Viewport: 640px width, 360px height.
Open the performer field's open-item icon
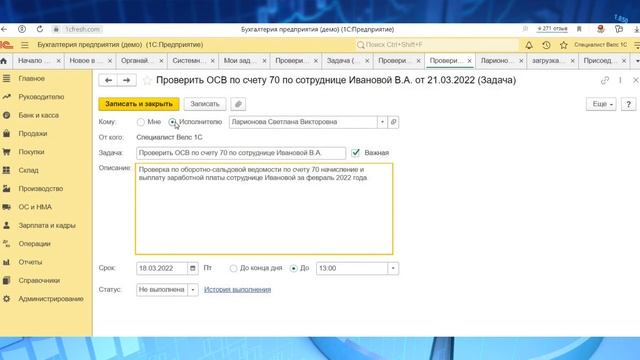[x=393, y=122]
